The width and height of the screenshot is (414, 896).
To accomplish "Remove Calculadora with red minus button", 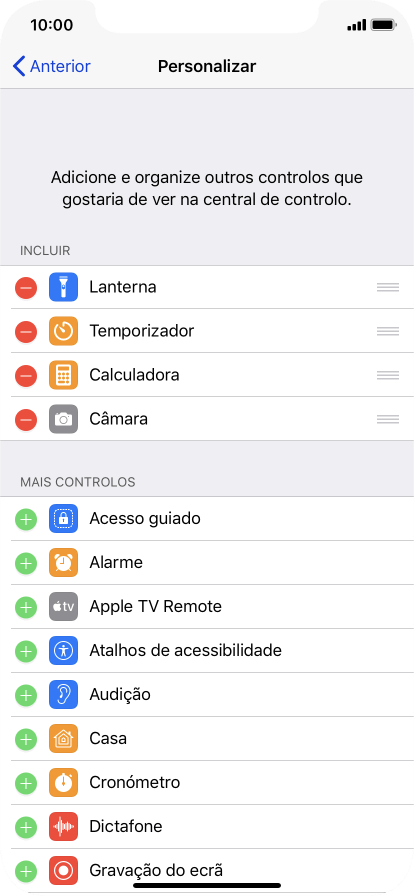I will tap(26, 375).
